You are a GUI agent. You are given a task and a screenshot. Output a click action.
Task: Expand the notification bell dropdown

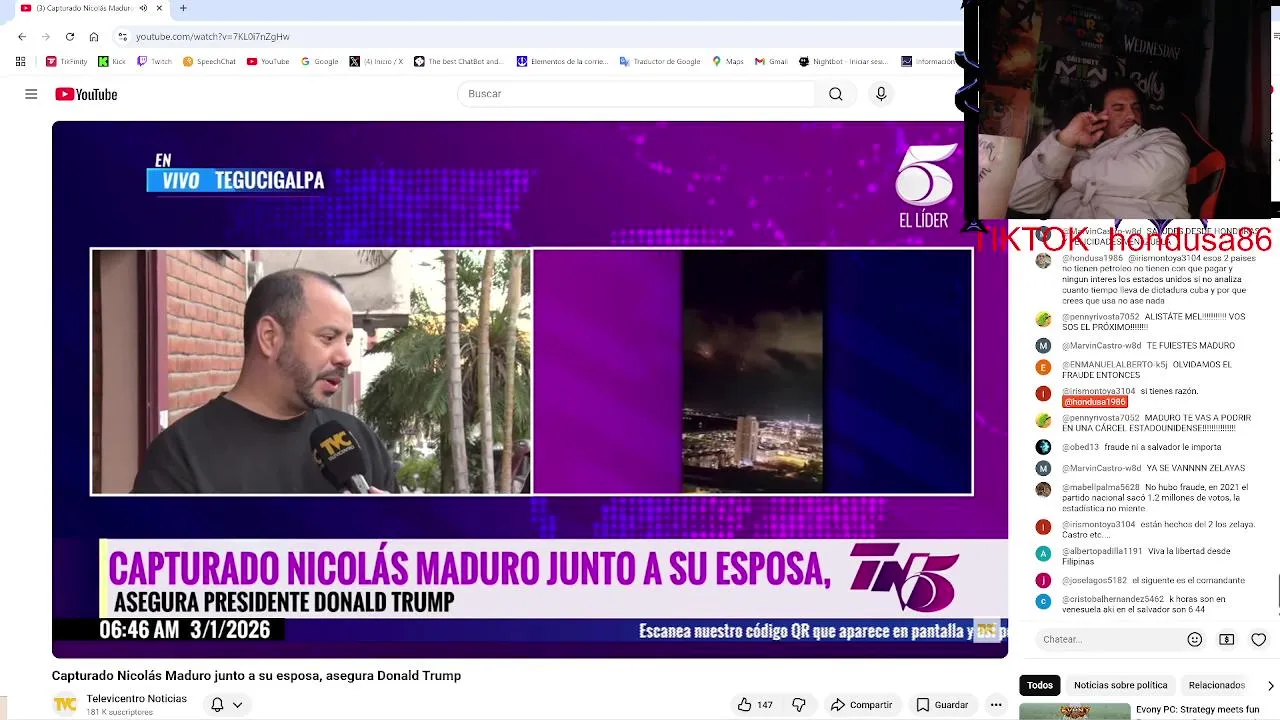click(x=226, y=705)
